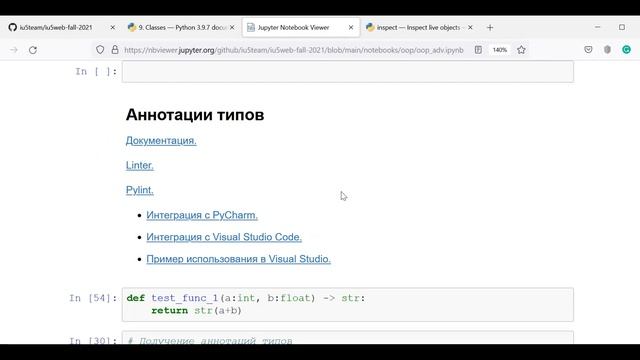Toggle reader view icon in address bar
Image resolution: width=640 pixels, height=360 pixels.
[478, 50]
